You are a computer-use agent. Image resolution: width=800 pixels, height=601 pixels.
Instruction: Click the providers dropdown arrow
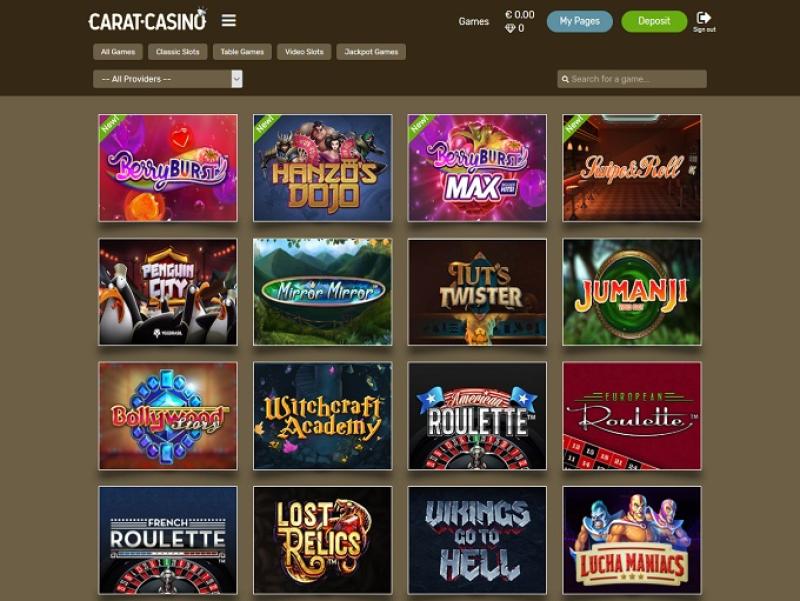click(237, 79)
